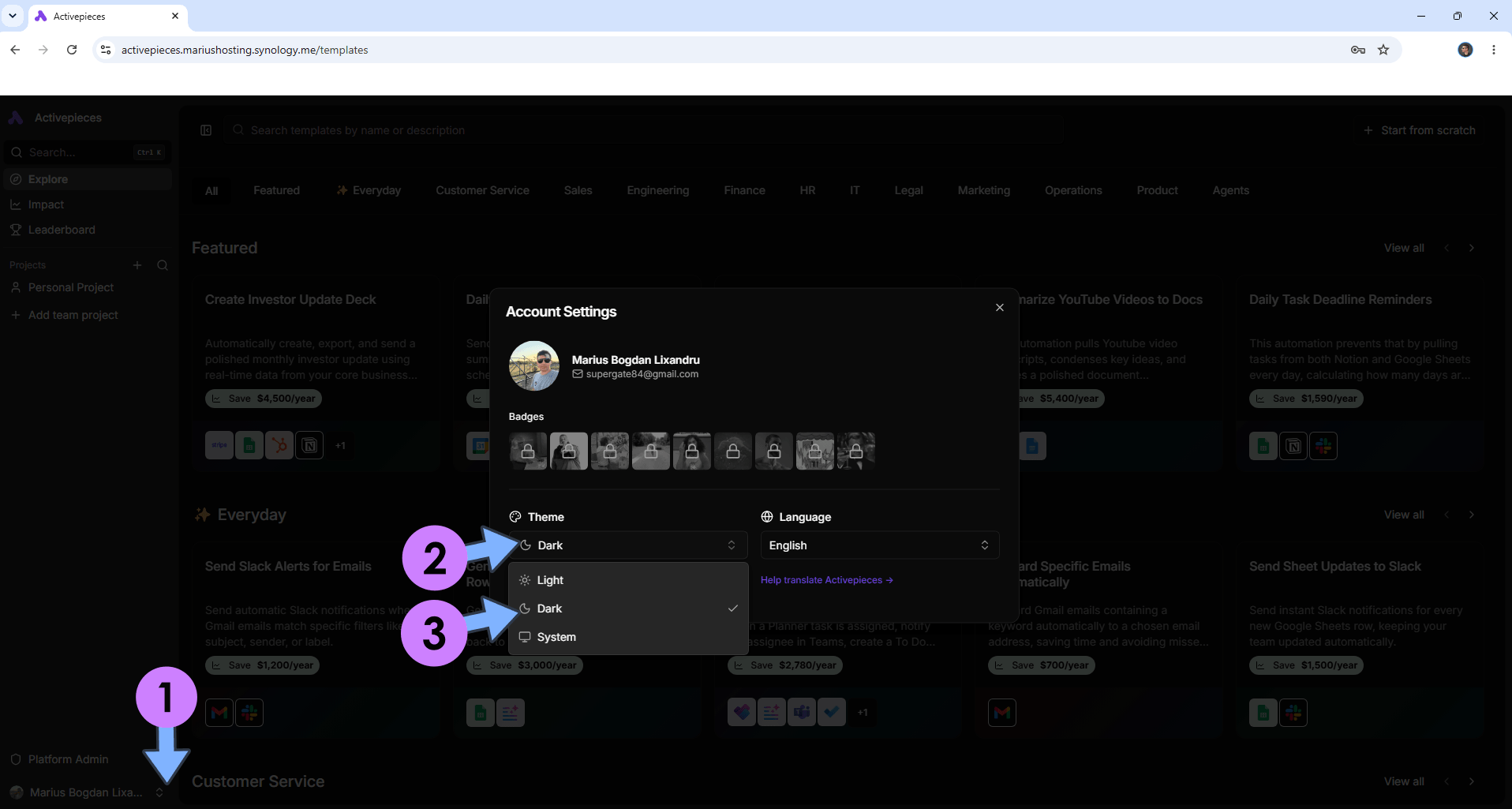Click next arrow in Featured section
Viewport: 1512px width, 809px height.
tap(1471, 248)
